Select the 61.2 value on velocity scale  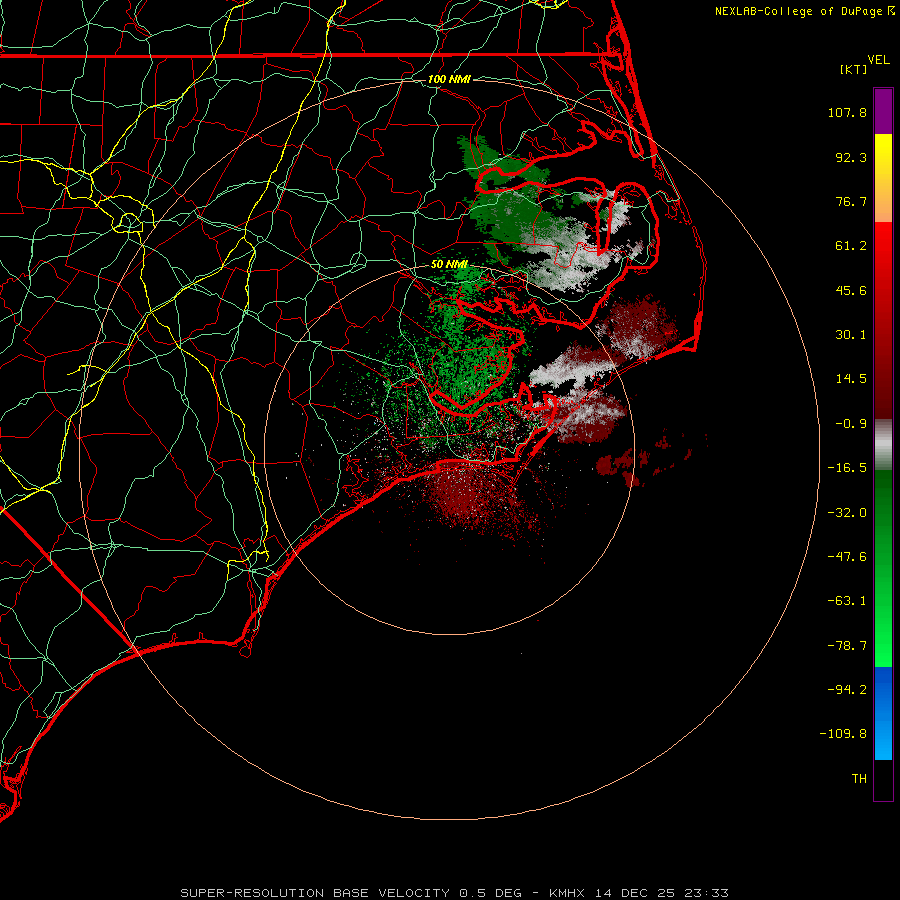[x=851, y=246]
